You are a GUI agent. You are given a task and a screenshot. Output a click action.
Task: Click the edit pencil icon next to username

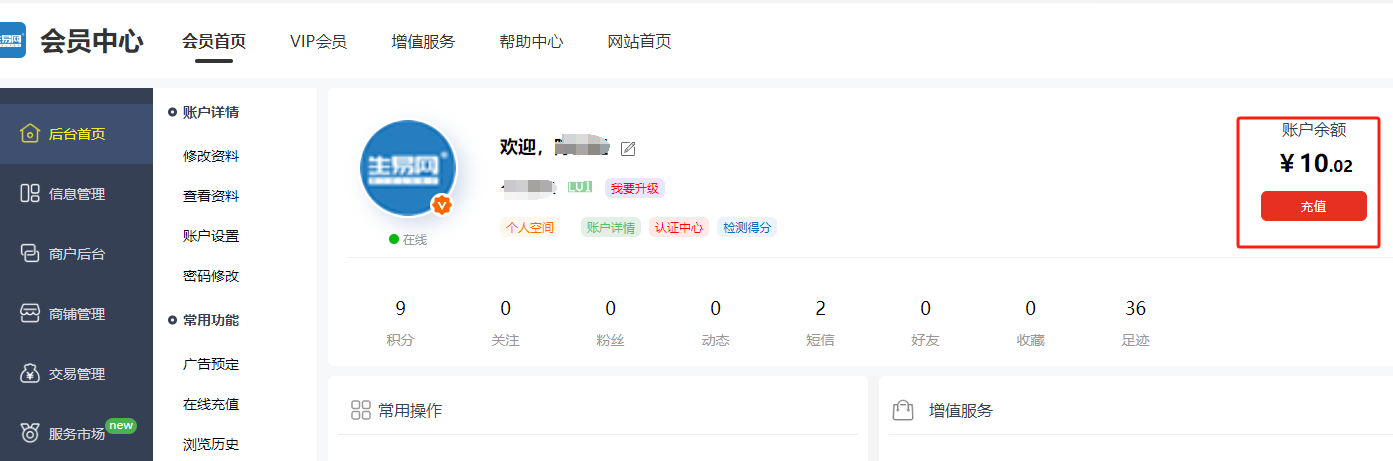click(628, 149)
